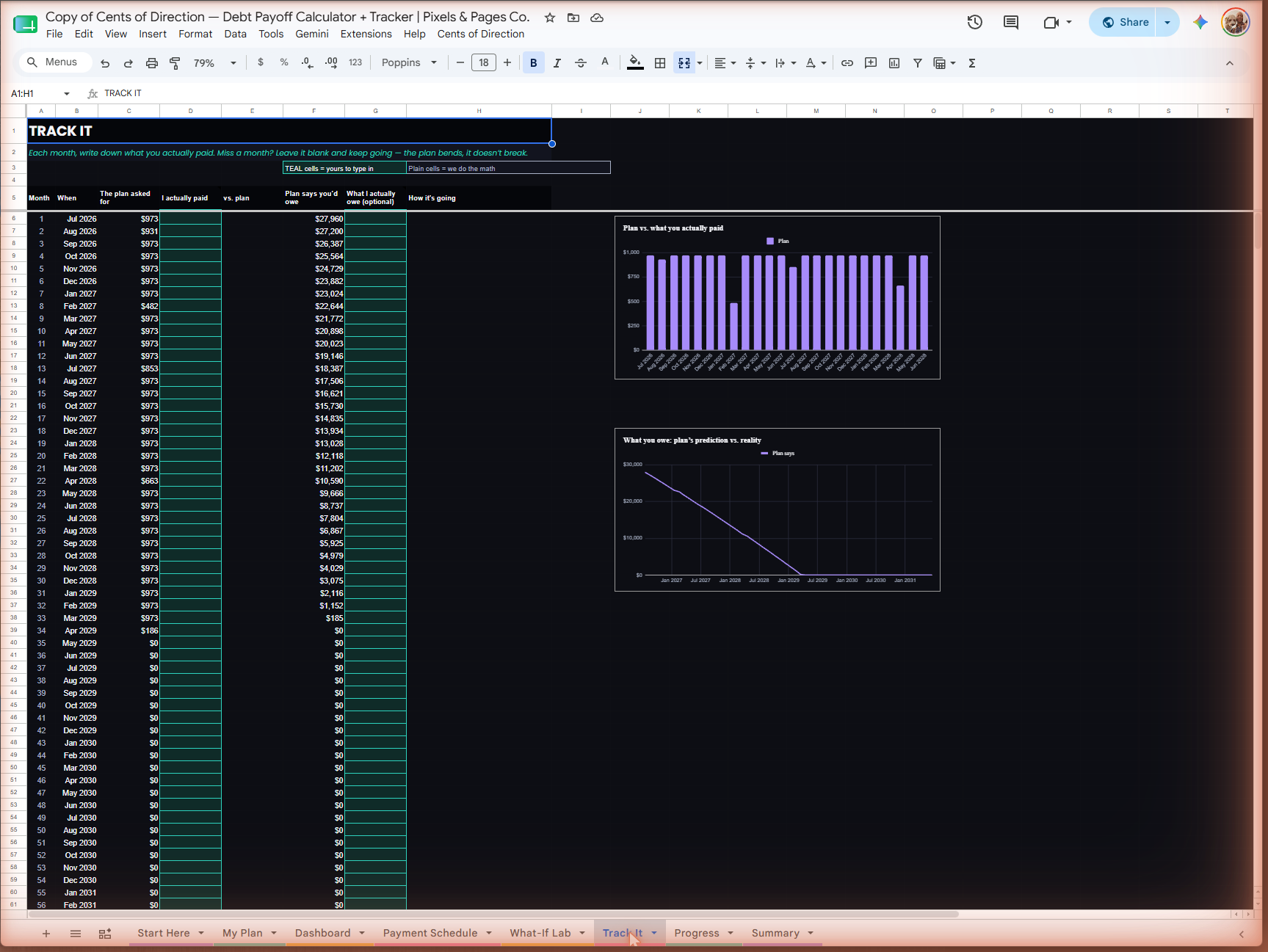Viewport: 1268px width, 952px height.
Task: Activate the paint format roller
Action: coord(175,63)
